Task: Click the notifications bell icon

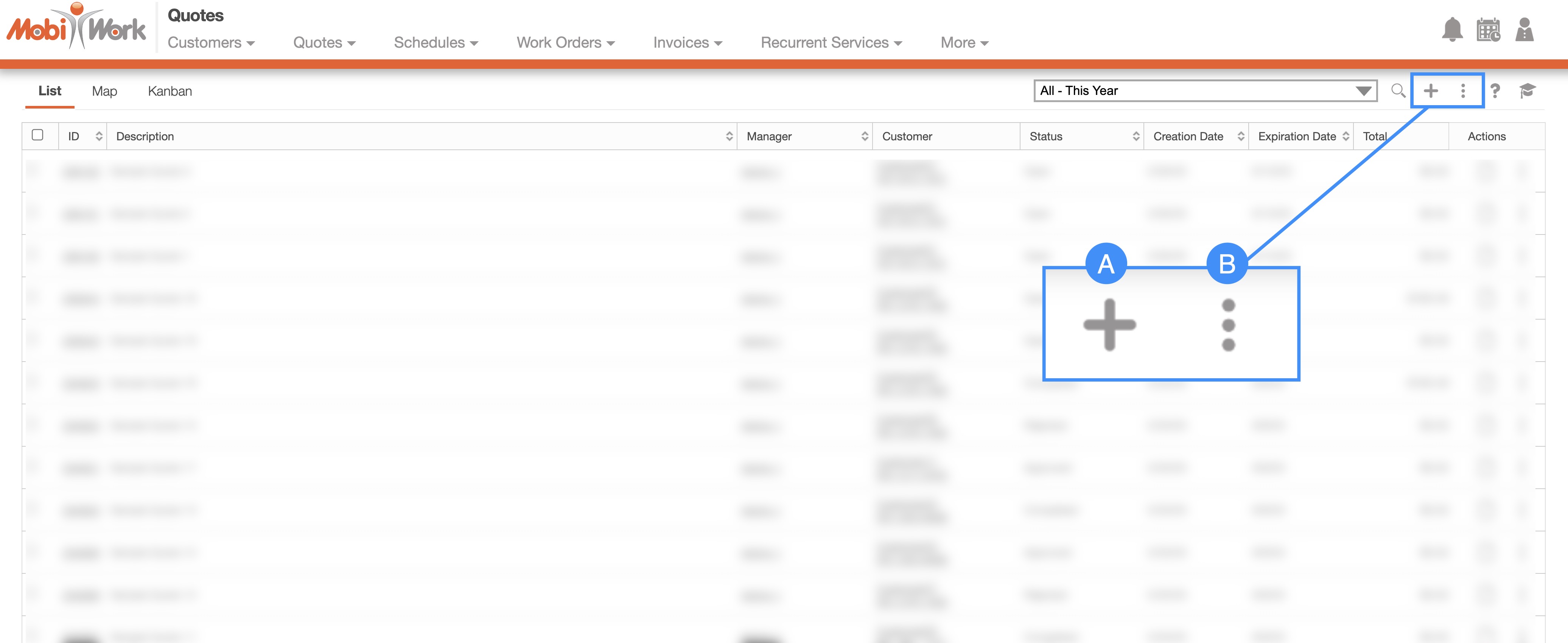Action: (1452, 29)
